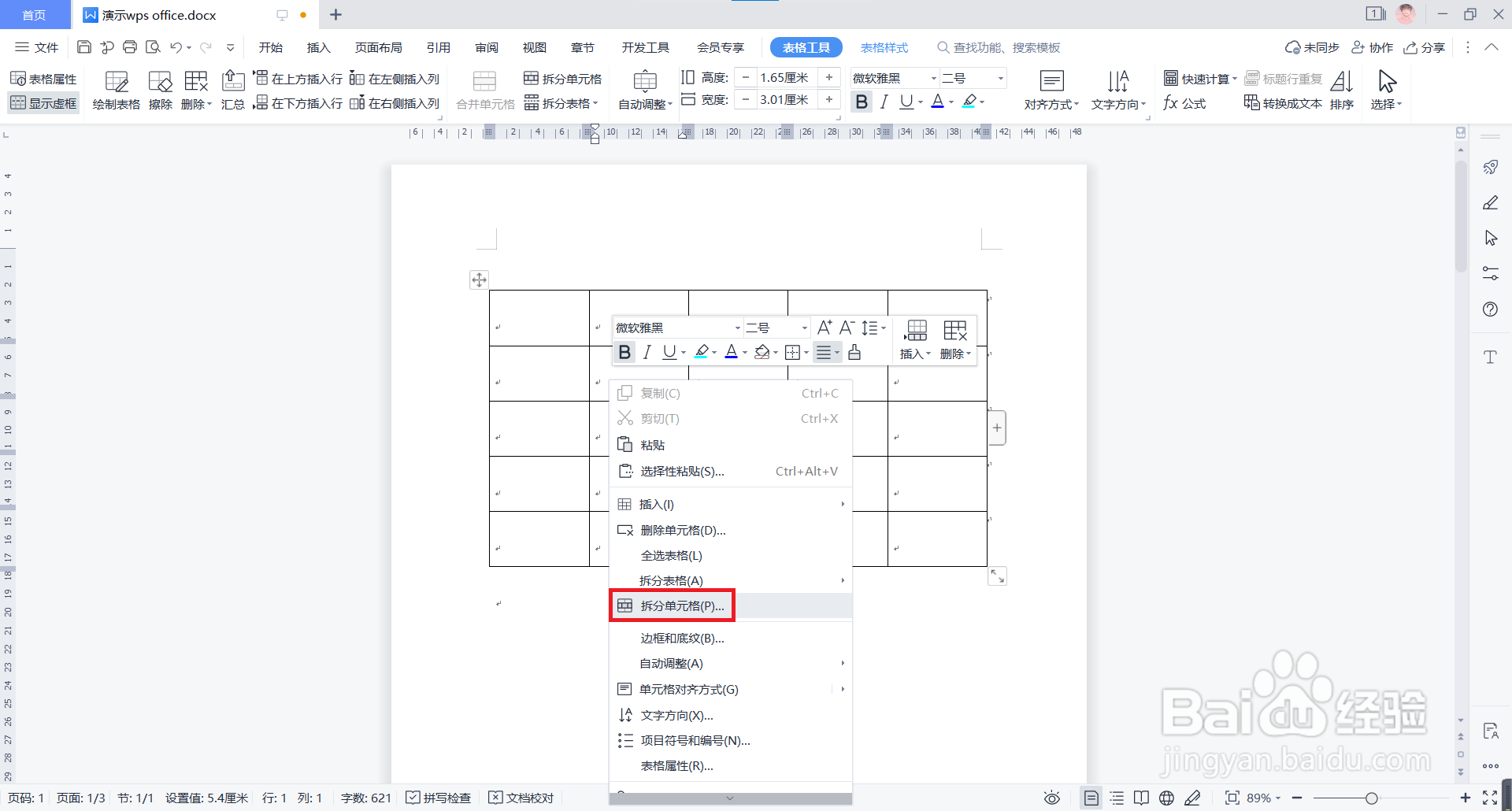Click the font color A in ribbon
The image size is (1512, 811).
coord(937,102)
